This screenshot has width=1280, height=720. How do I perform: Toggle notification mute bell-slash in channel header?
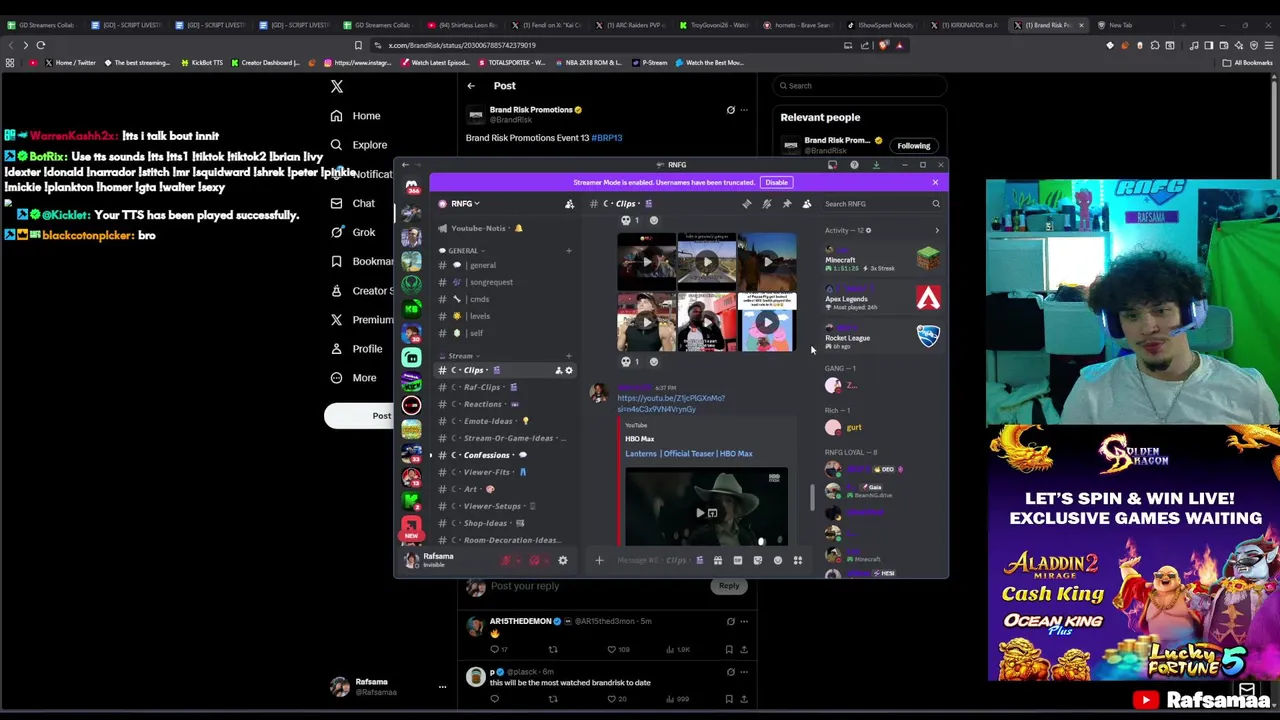pos(767,204)
